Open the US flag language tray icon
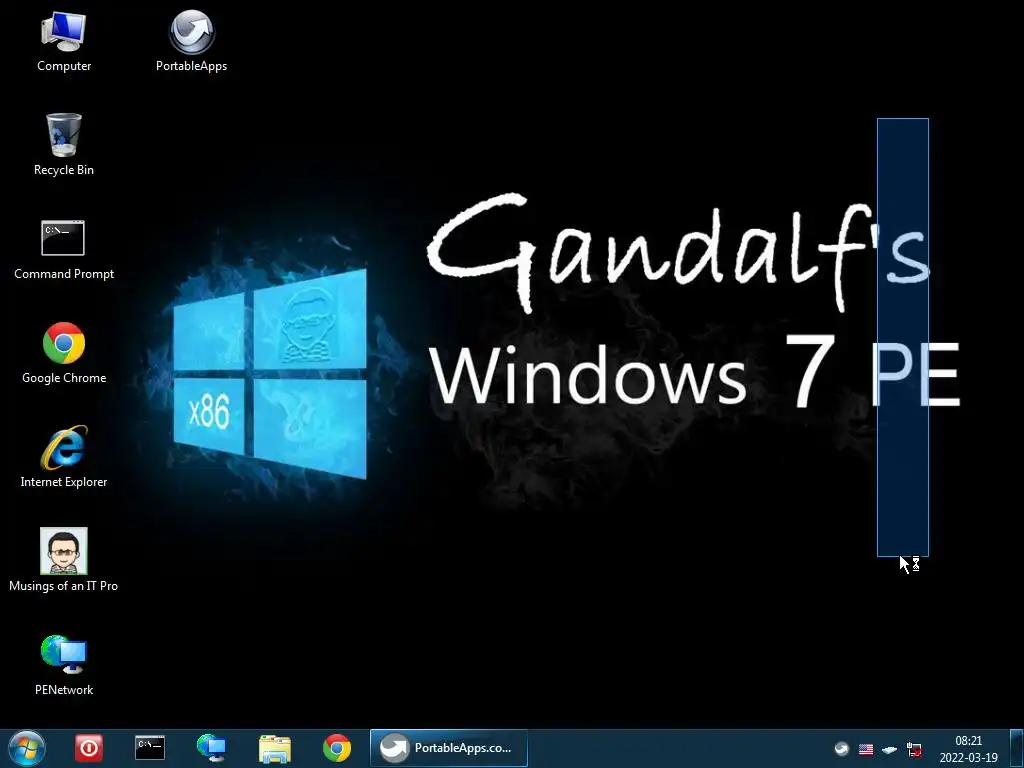The height and width of the screenshot is (768, 1024). [866, 749]
